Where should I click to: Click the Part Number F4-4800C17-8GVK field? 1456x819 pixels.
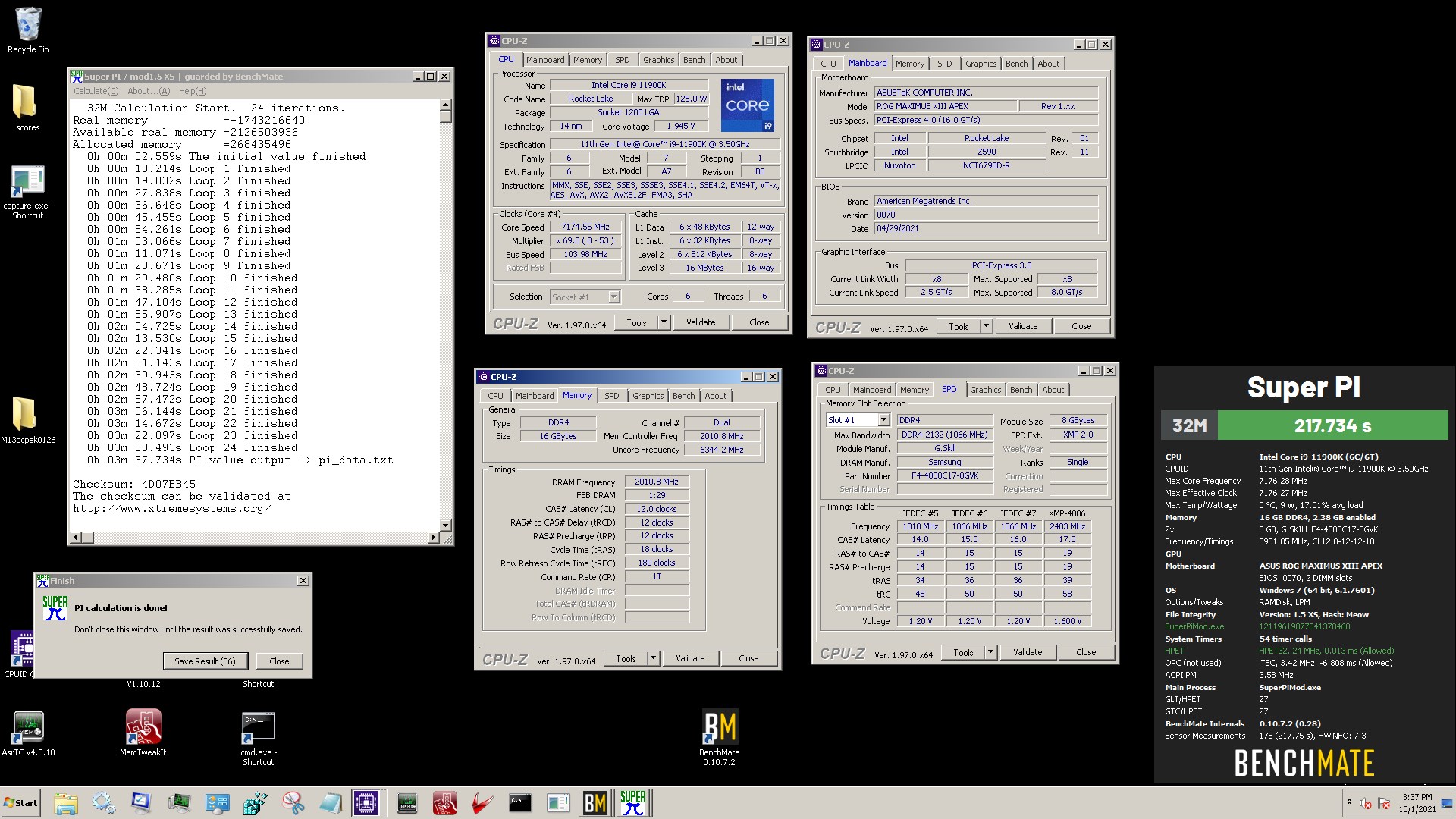click(944, 476)
